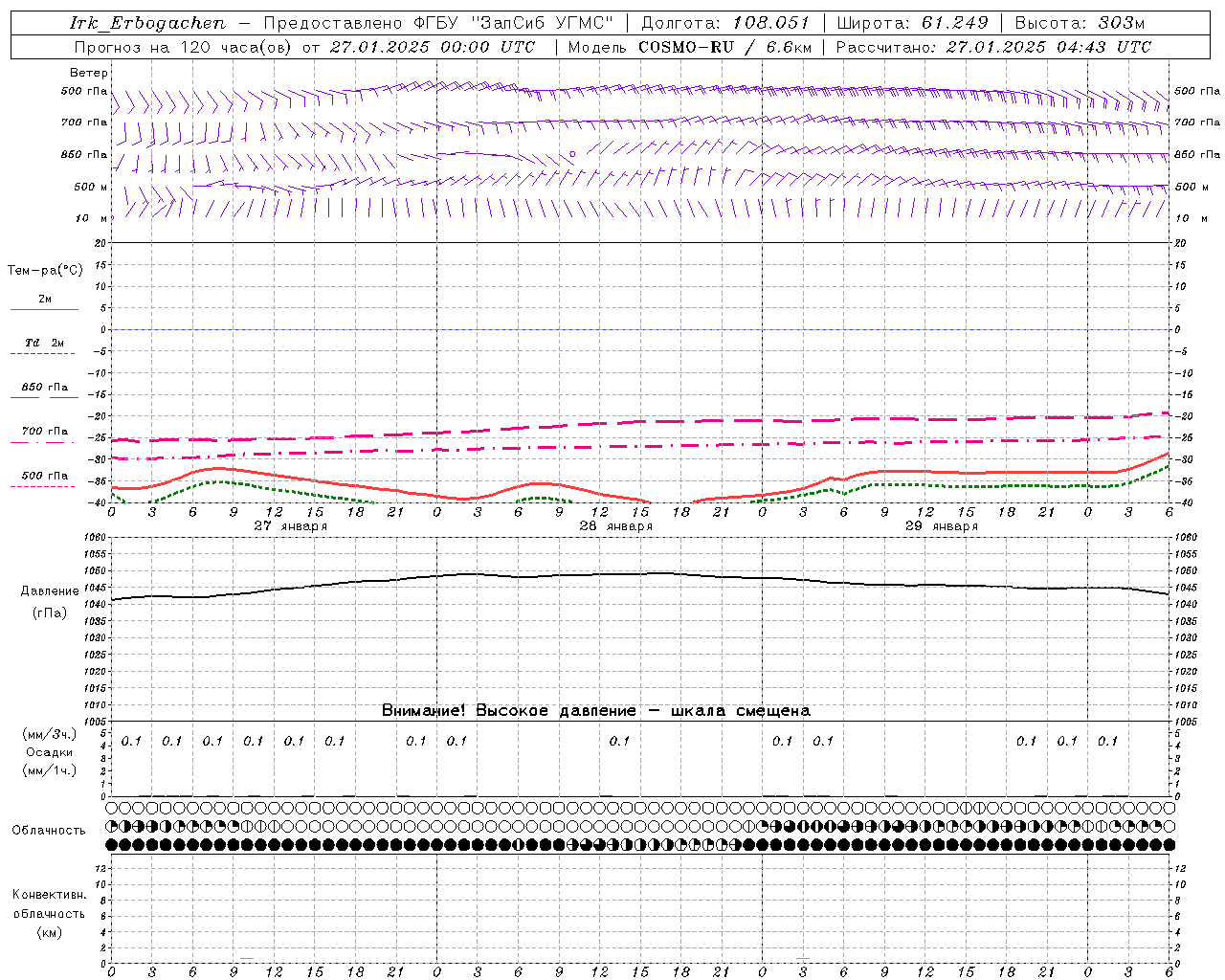Screen dimensions: 1225x980
Task: Click the (мм/1ч.) precipitation unit label
Action: 49,770
